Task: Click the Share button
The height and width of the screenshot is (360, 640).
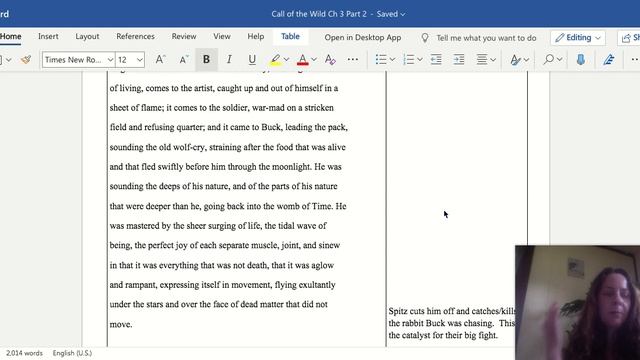Action: click(x=629, y=38)
